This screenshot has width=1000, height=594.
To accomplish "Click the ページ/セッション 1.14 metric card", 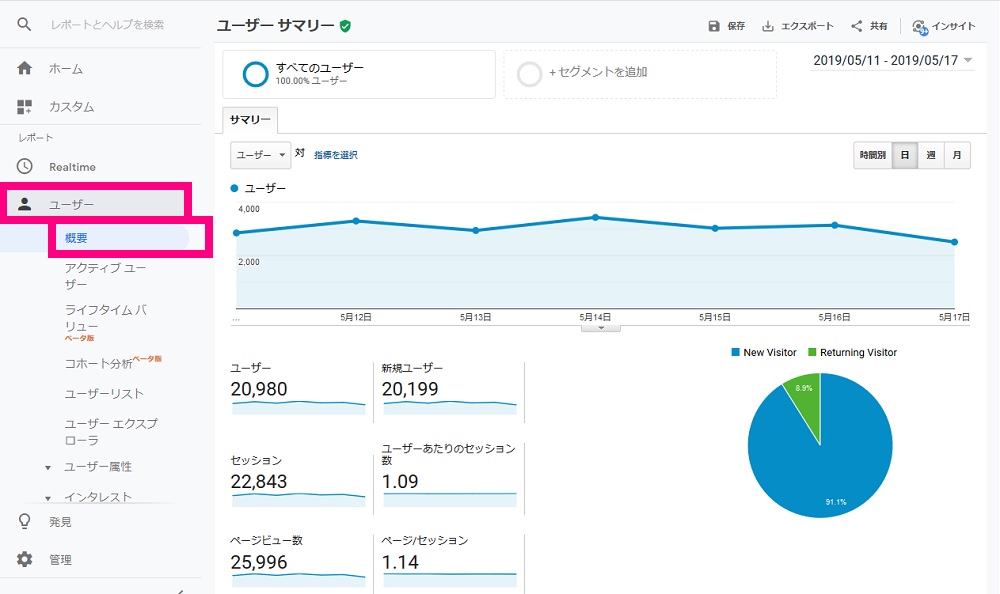I will 449,561.
